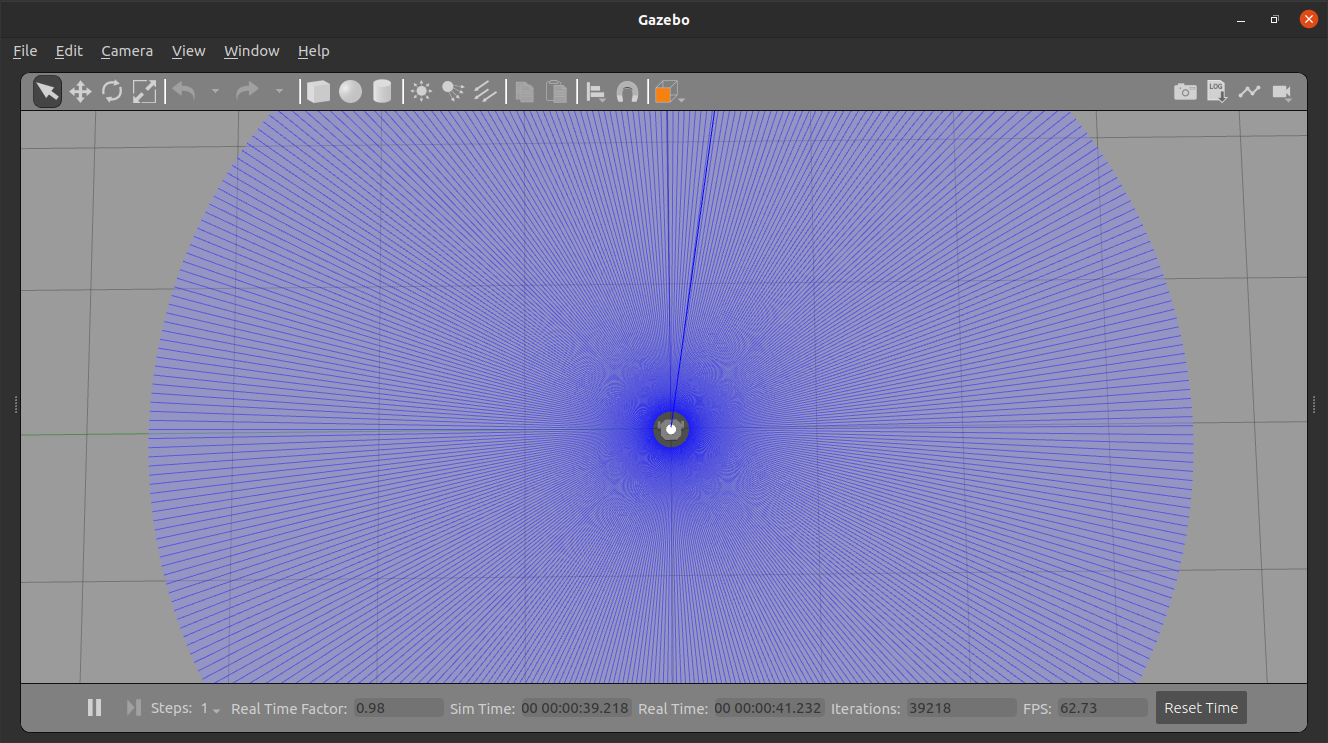Add a Spot light
Screen dimensions: 1328x743
click(x=453, y=92)
